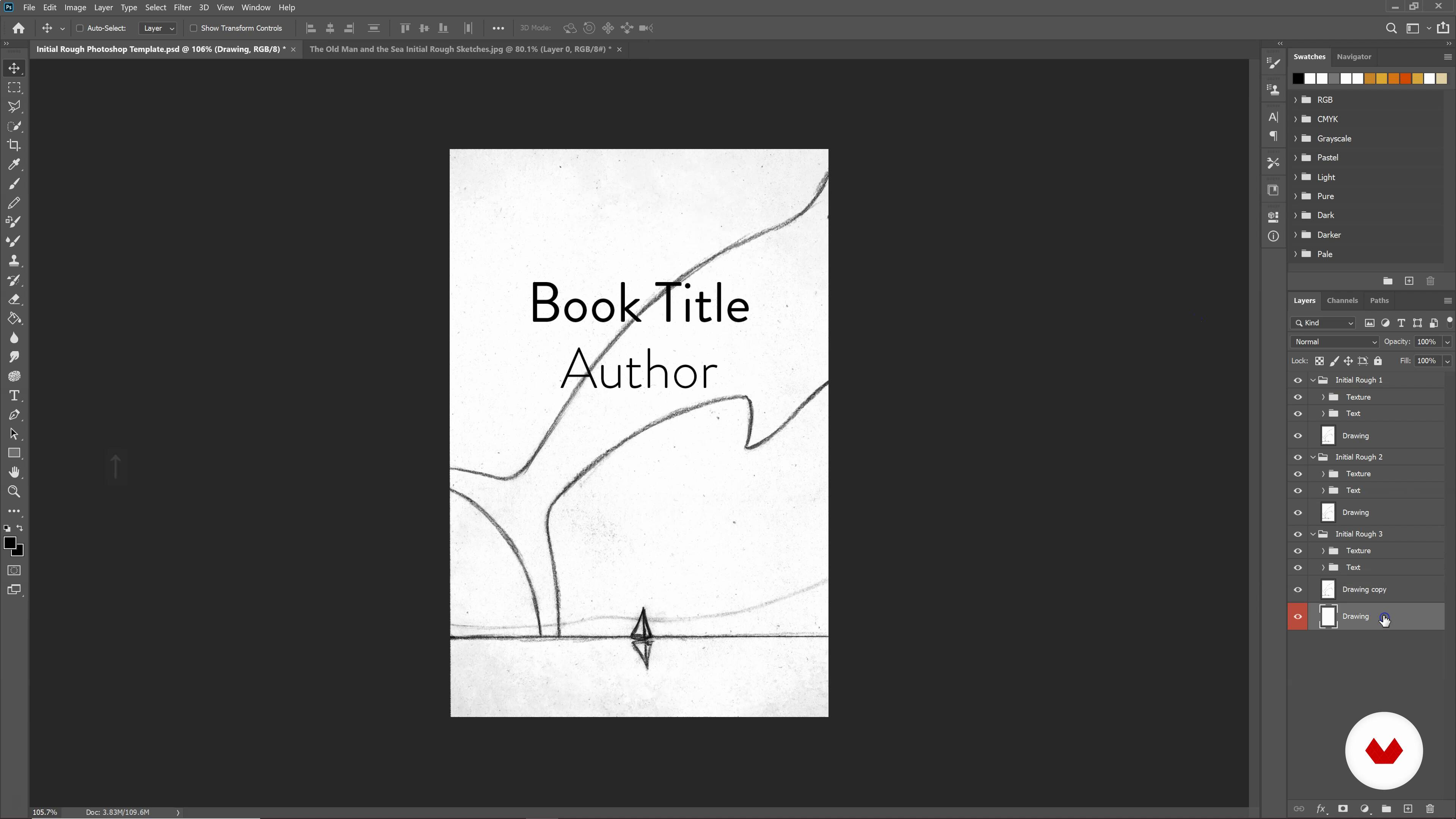Hide the Initial Rough 1 group
The height and width of the screenshot is (819, 1456).
tap(1298, 380)
